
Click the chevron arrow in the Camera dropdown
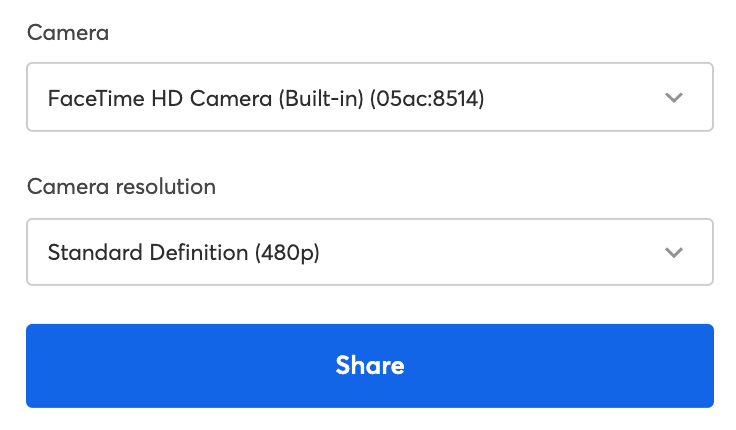pyautogui.click(x=674, y=98)
